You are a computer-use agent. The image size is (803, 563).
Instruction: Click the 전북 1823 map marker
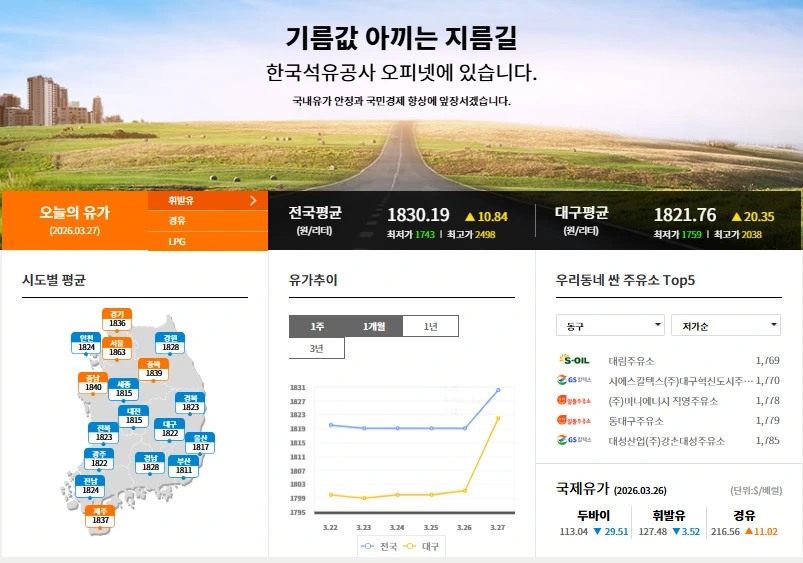pyautogui.click(x=103, y=433)
